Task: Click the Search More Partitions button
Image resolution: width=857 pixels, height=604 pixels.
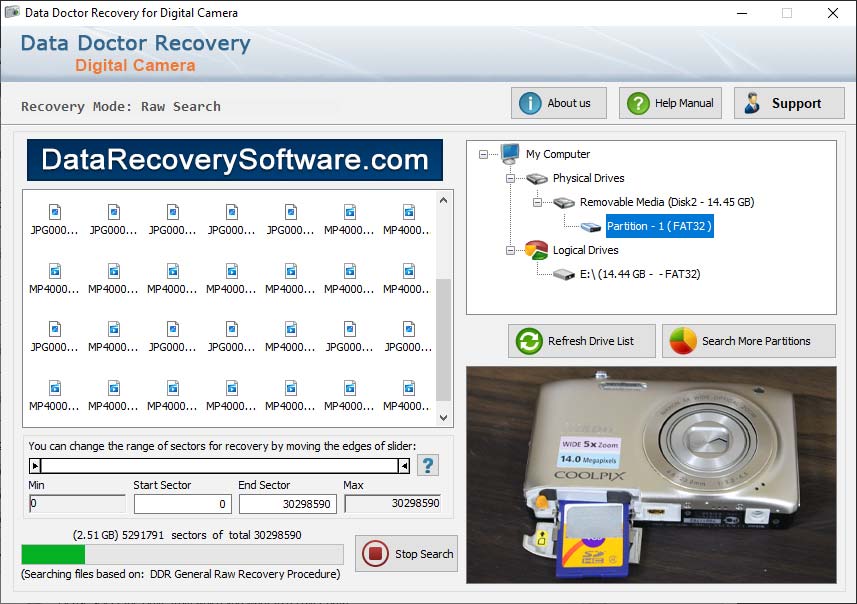Action: [748, 340]
